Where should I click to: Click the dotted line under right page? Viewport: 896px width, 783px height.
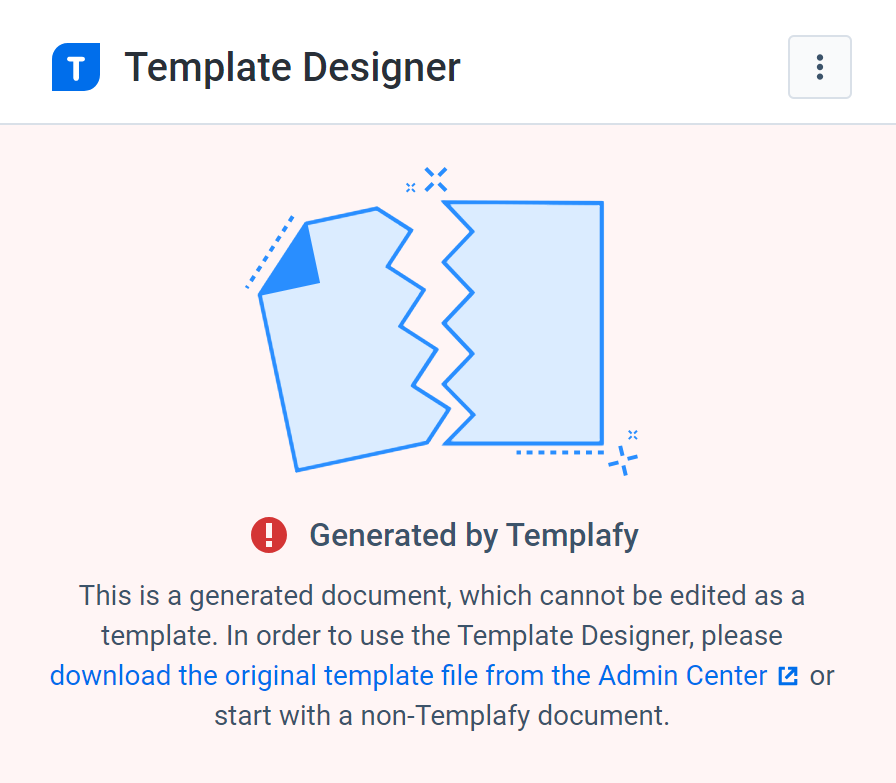point(560,453)
